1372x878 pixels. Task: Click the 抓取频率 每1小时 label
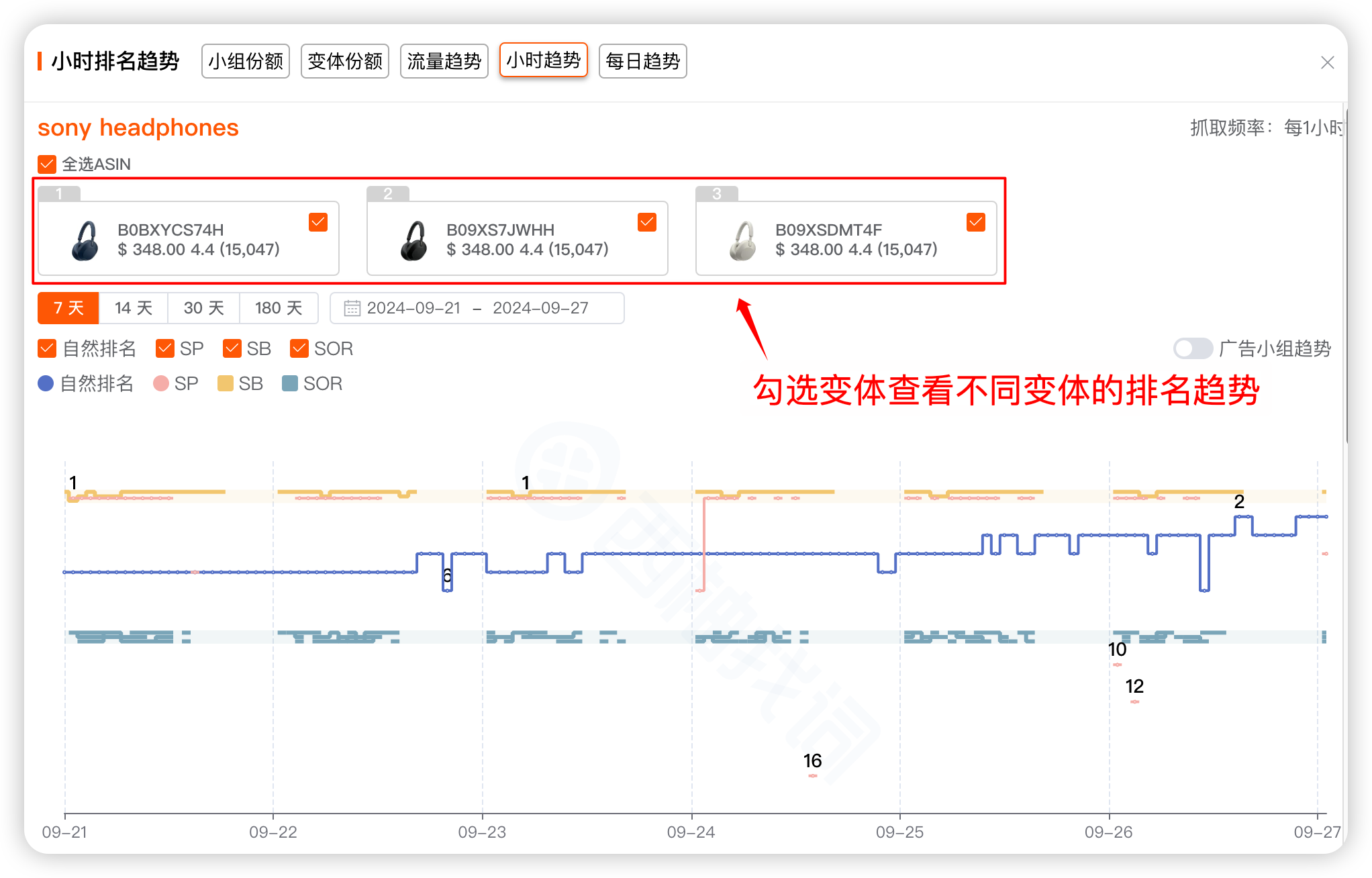point(1267,128)
